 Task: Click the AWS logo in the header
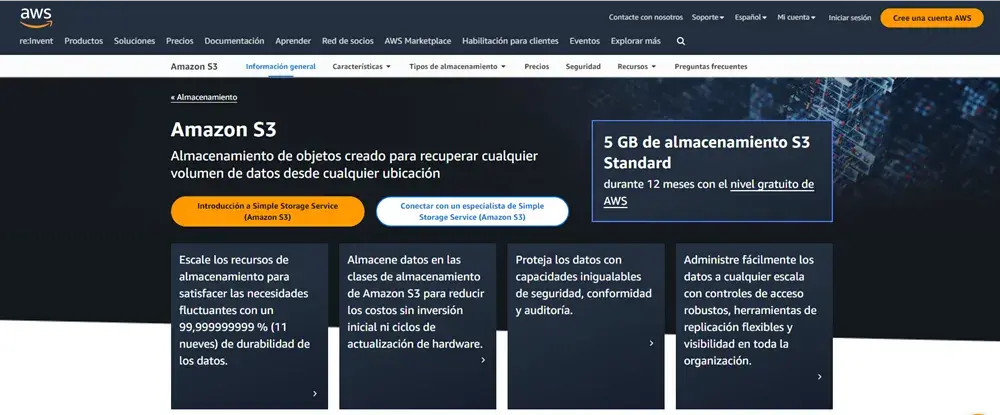click(x=35, y=17)
